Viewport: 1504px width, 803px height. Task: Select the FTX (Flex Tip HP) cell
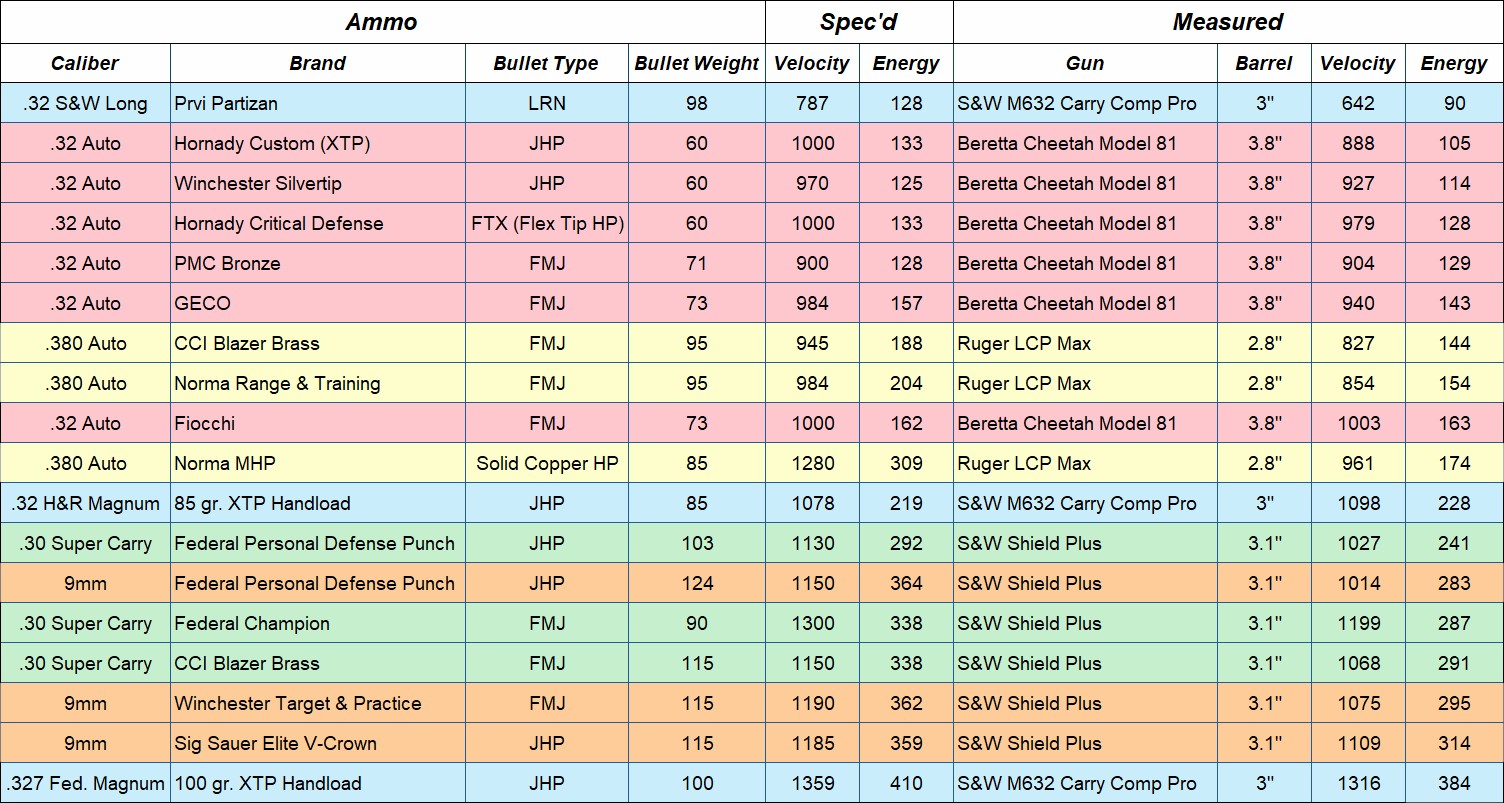[x=547, y=223]
